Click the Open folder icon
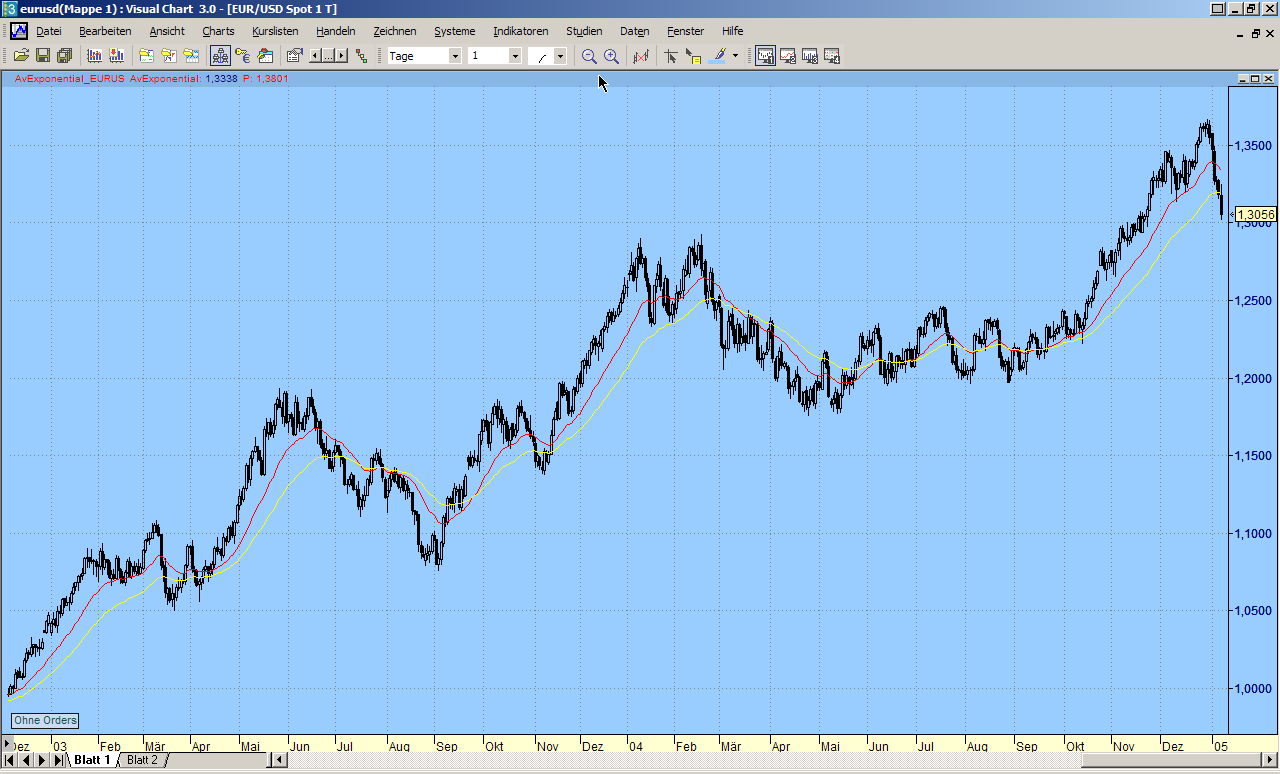Screen dimensions: 1280x774 [x=20, y=56]
